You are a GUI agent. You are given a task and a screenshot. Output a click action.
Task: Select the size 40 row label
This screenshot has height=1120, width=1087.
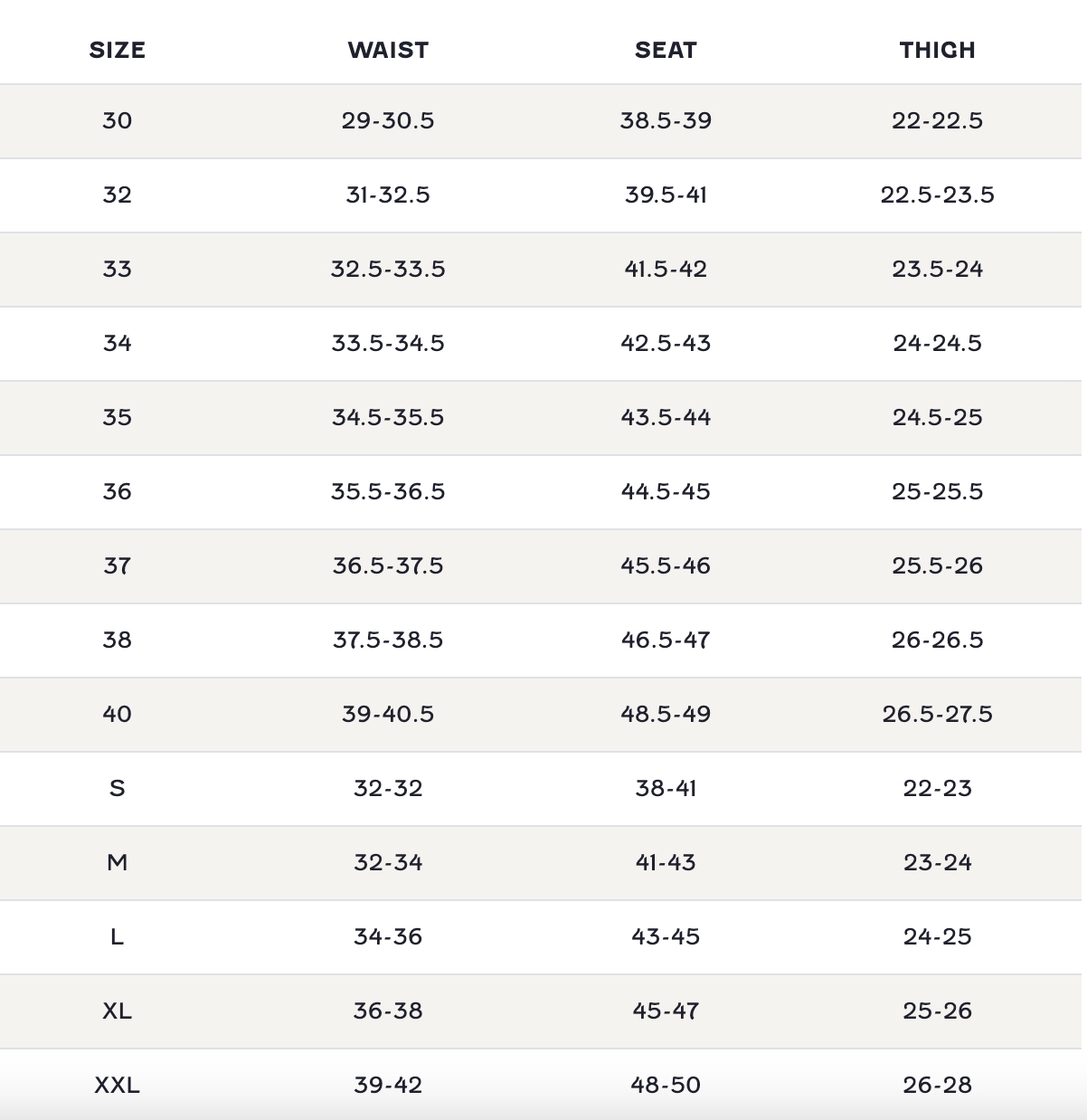pyautogui.click(x=117, y=714)
